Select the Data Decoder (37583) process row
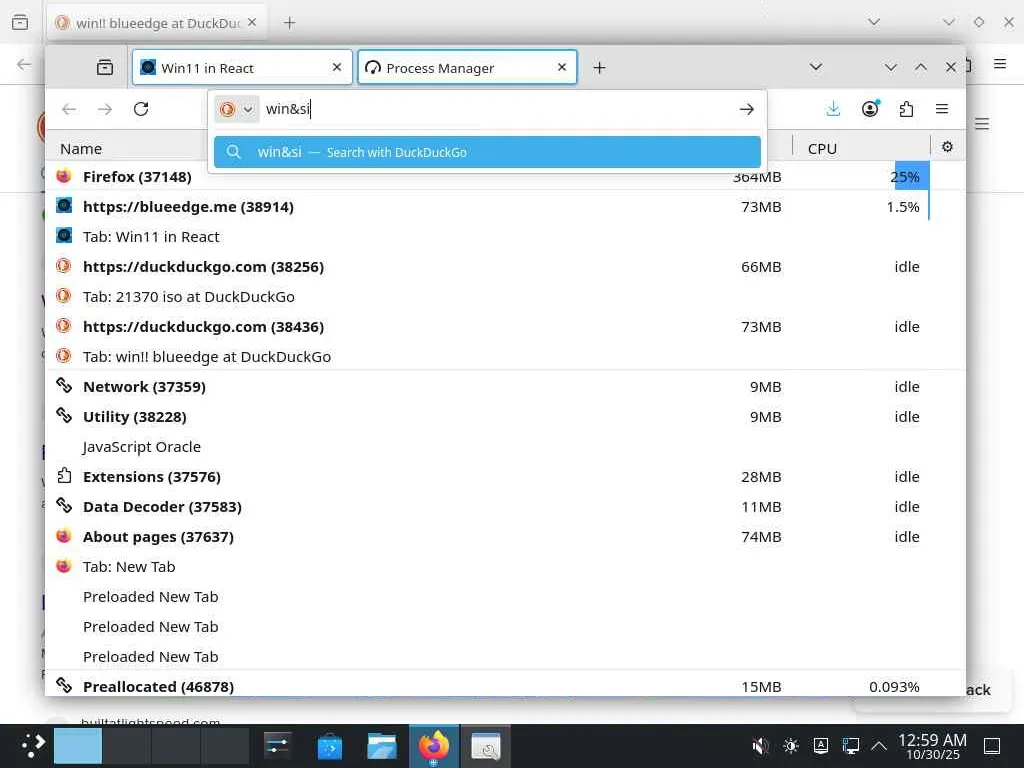The width and height of the screenshot is (1024, 768). (x=505, y=507)
